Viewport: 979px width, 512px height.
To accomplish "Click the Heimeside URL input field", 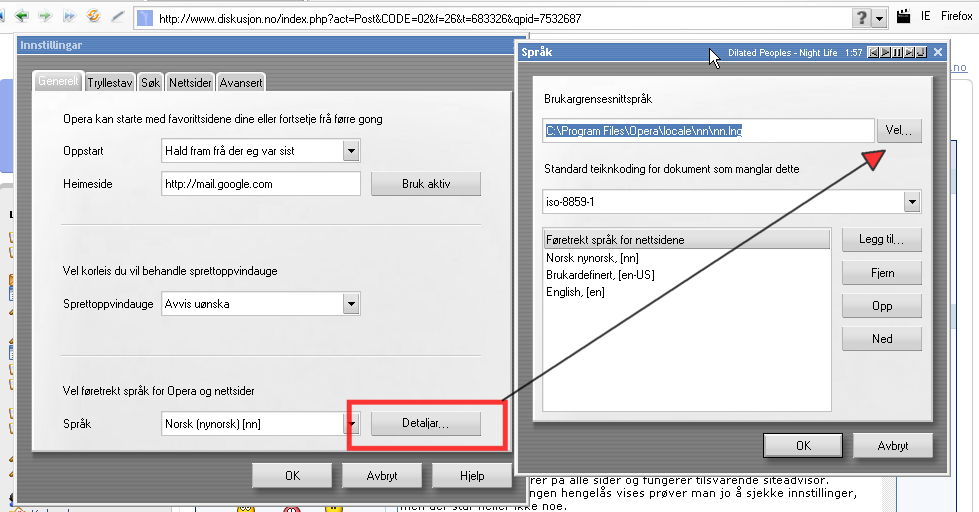I will coord(260,184).
